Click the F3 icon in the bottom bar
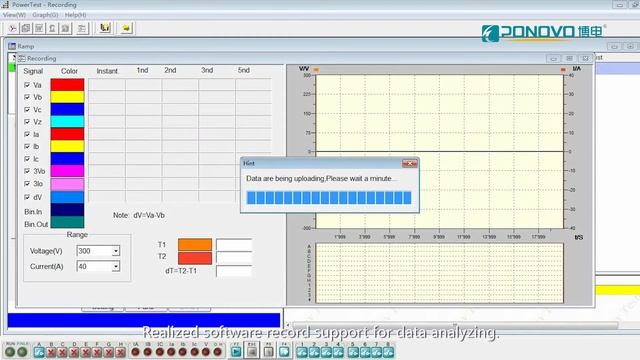The width and height of the screenshot is (640, 360). click(x=269, y=351)
